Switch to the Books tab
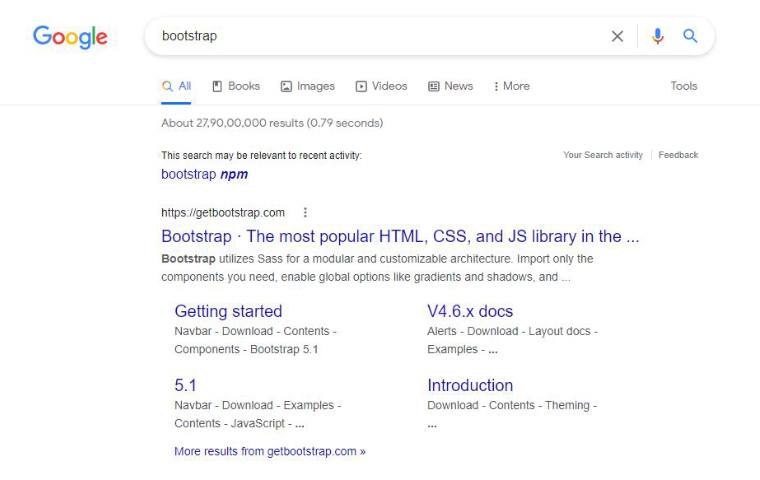760x480 pixels. click(x=236, y=86)
